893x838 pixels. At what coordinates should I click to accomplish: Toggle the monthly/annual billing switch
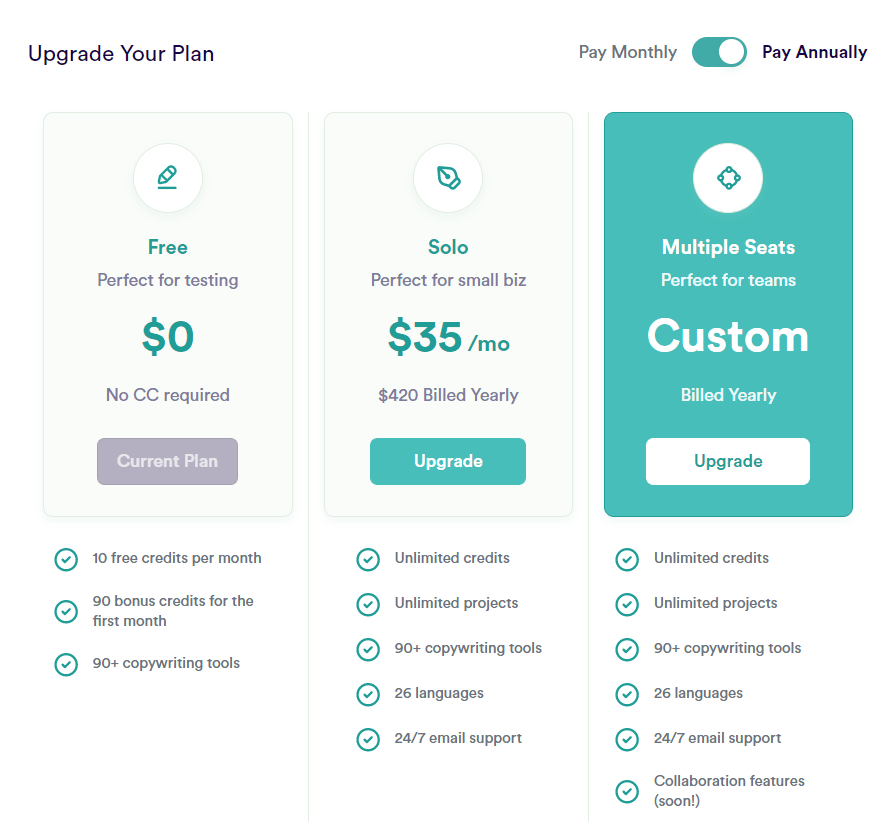[719, 52]
